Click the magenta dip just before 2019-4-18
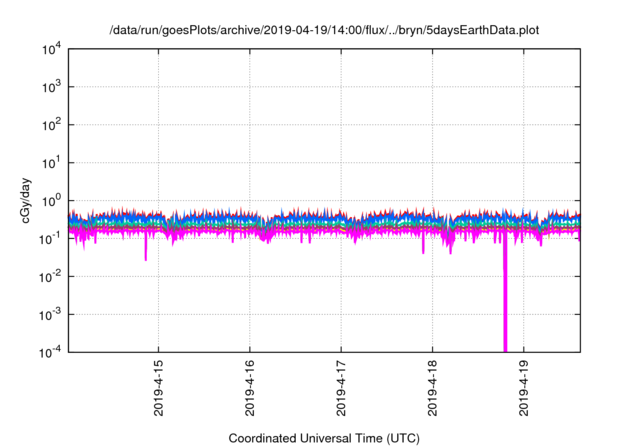The height and width of the screenshot is (448, 640). tap(423, 244)
